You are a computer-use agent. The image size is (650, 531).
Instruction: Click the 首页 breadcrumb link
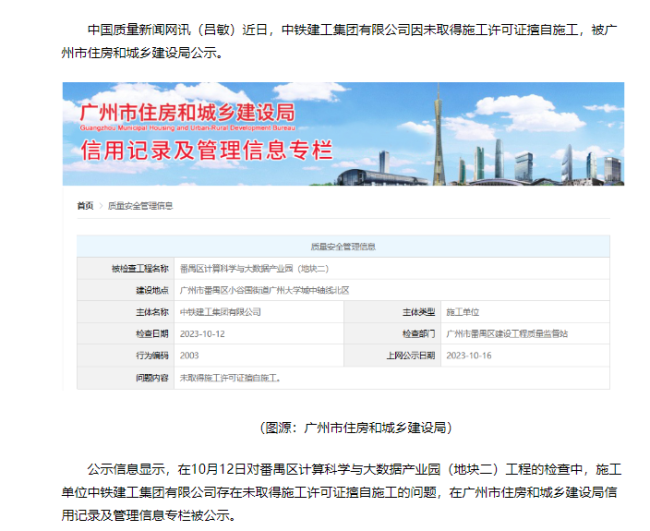coord(85,205)
